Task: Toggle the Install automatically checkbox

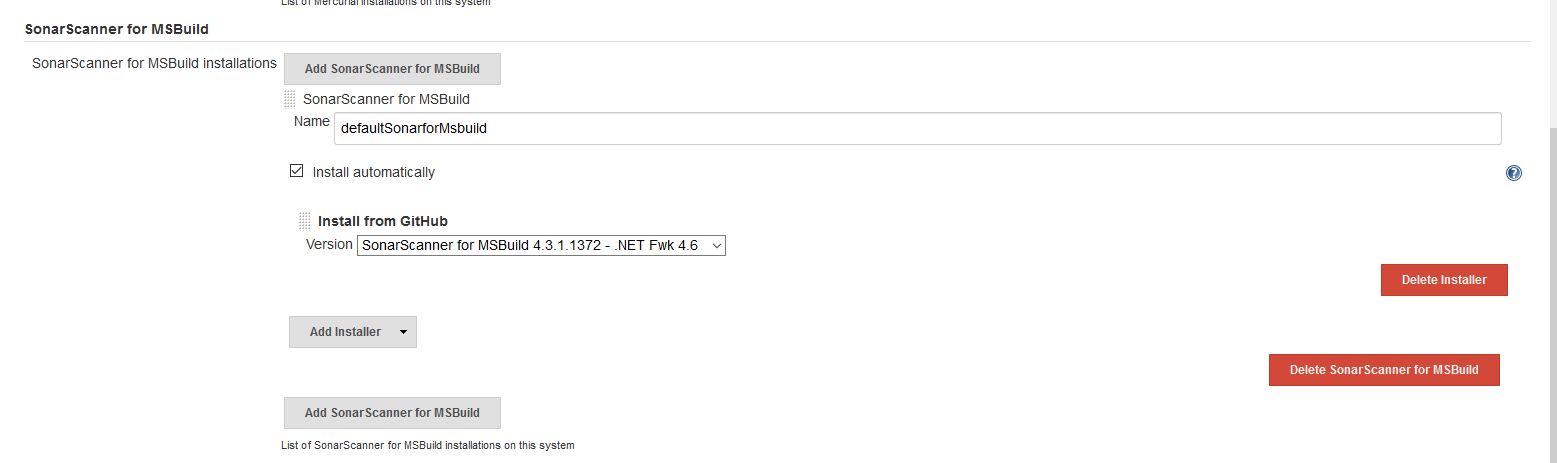Action: [296, 171]
